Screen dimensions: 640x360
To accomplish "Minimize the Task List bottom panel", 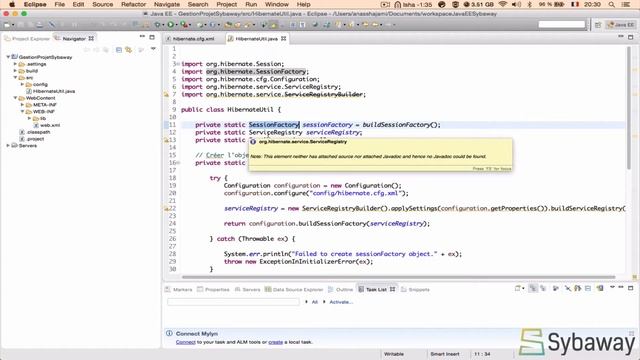I will pyautogui.click(x=621, y=288).
